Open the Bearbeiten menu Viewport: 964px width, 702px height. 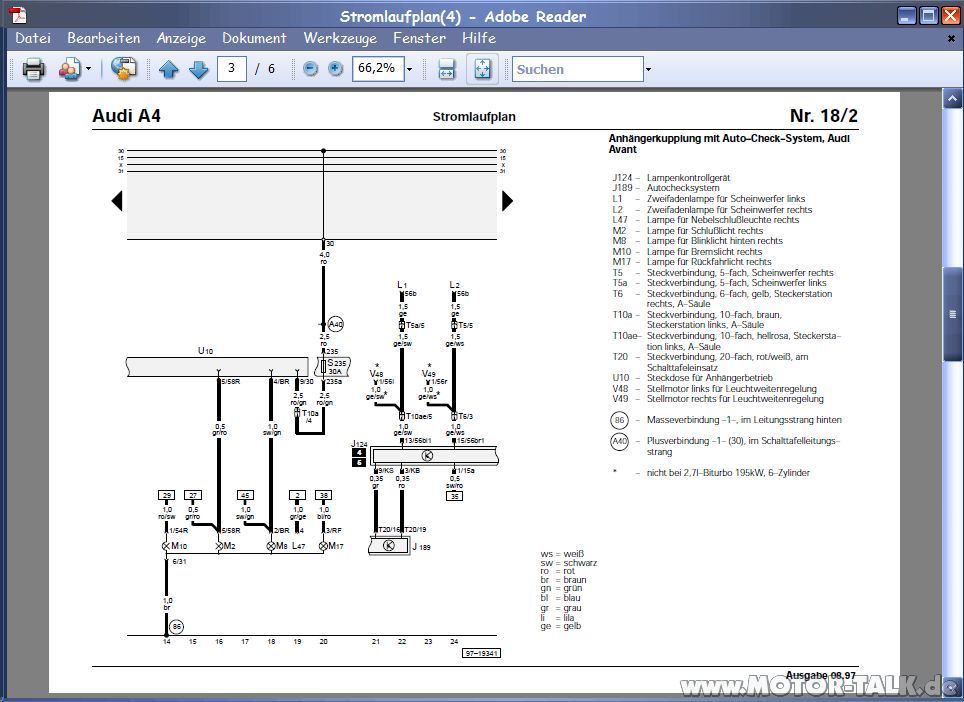103,38
